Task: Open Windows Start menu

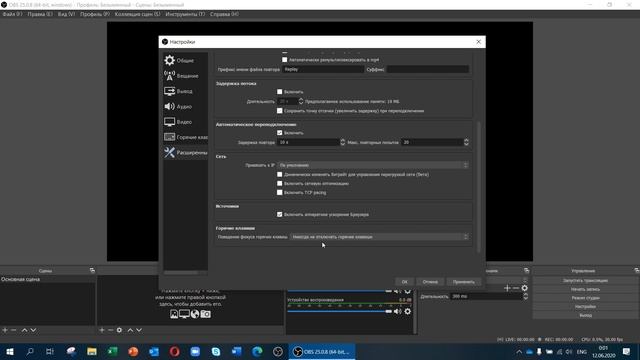Action: [x=10, y=351]
